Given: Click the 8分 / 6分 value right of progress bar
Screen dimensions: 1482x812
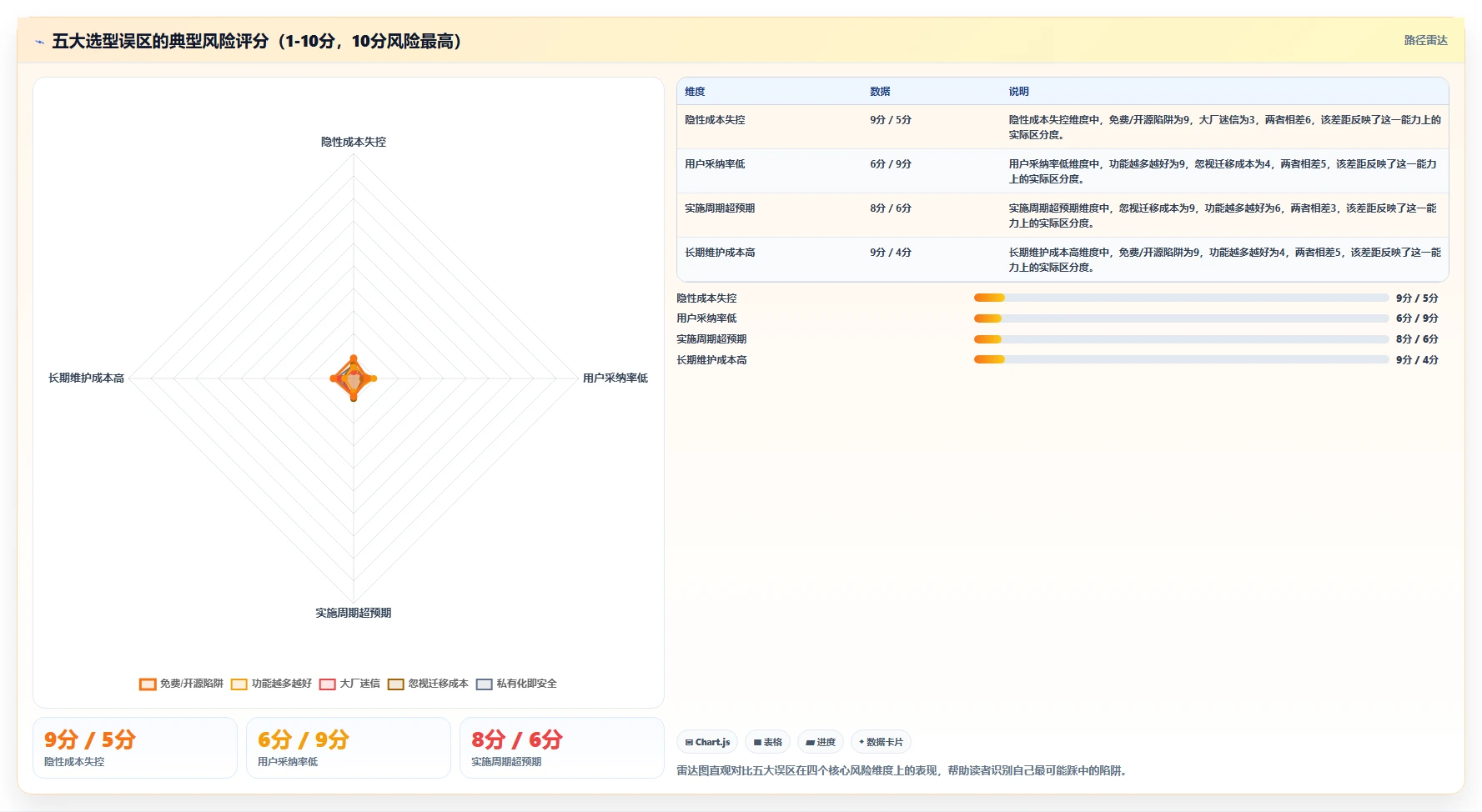Looking at the screenshot, I should [1417, 339].
